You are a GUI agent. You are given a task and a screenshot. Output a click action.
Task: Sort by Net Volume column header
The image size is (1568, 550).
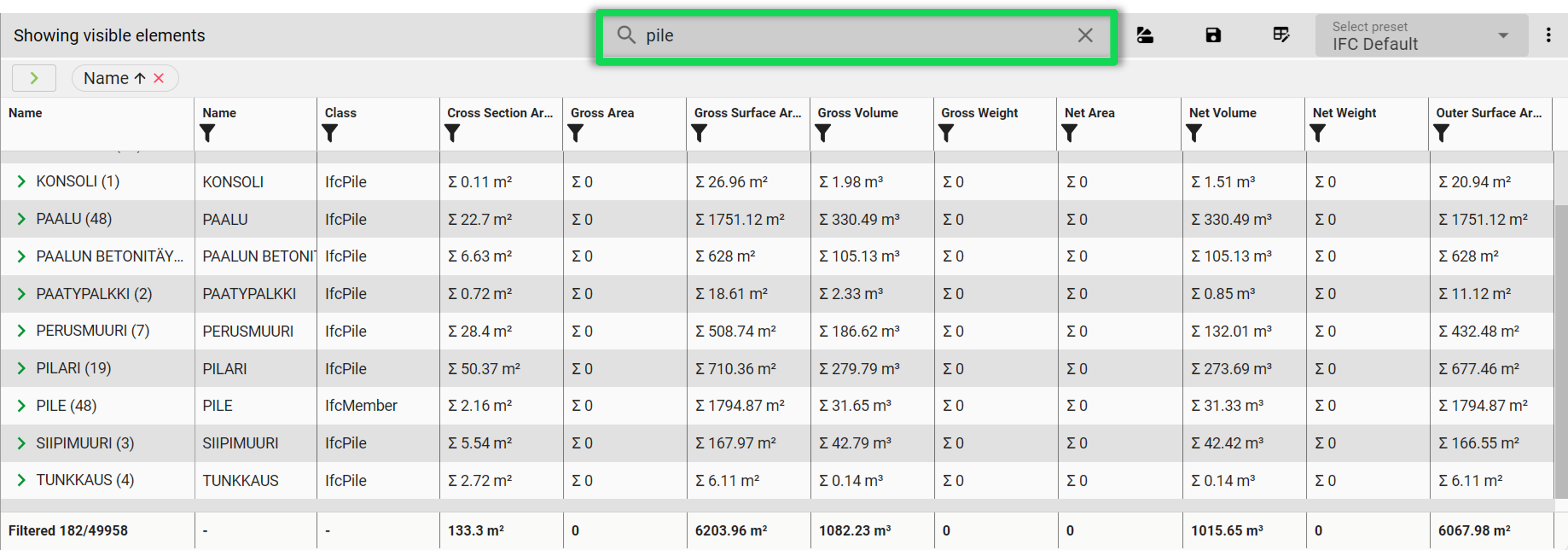point(1222,113)
